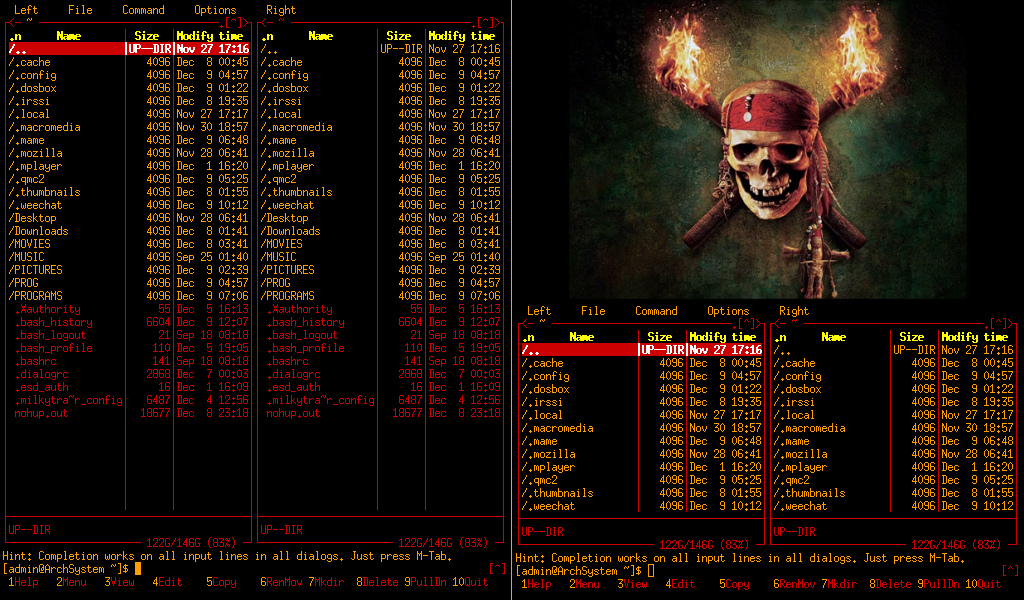Click 1Help in the large terminal's function bar
1024x600 pixels.
(23, 582)
